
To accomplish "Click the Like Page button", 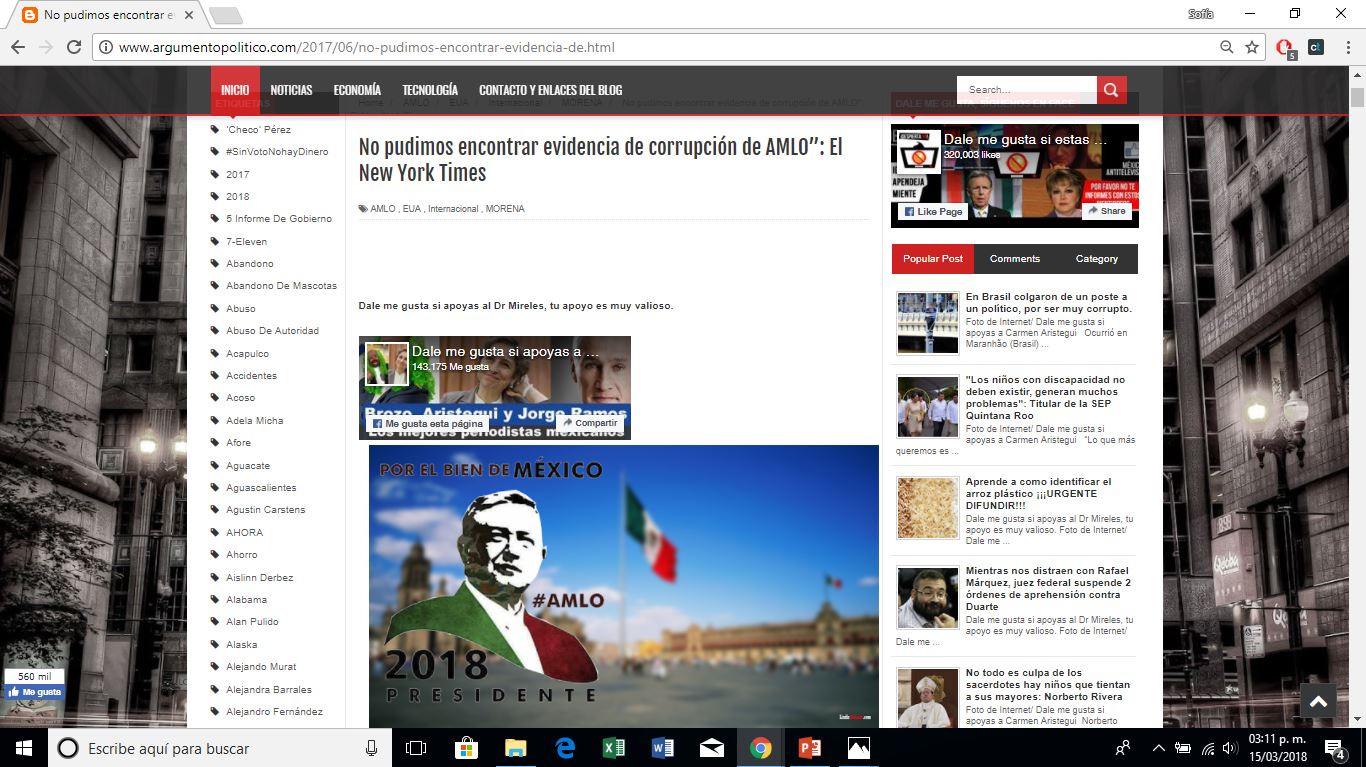I will [x=932, y=212].
